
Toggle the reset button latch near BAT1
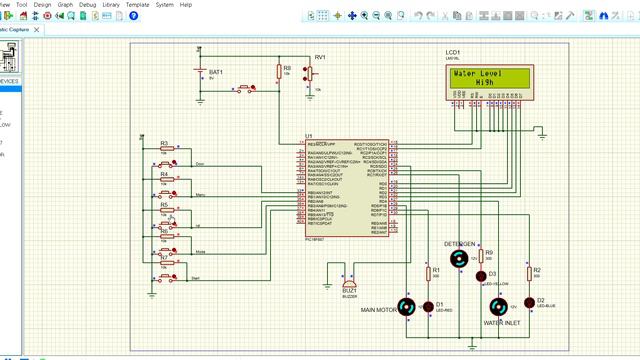pyautogui.click(x=253, y=87)
